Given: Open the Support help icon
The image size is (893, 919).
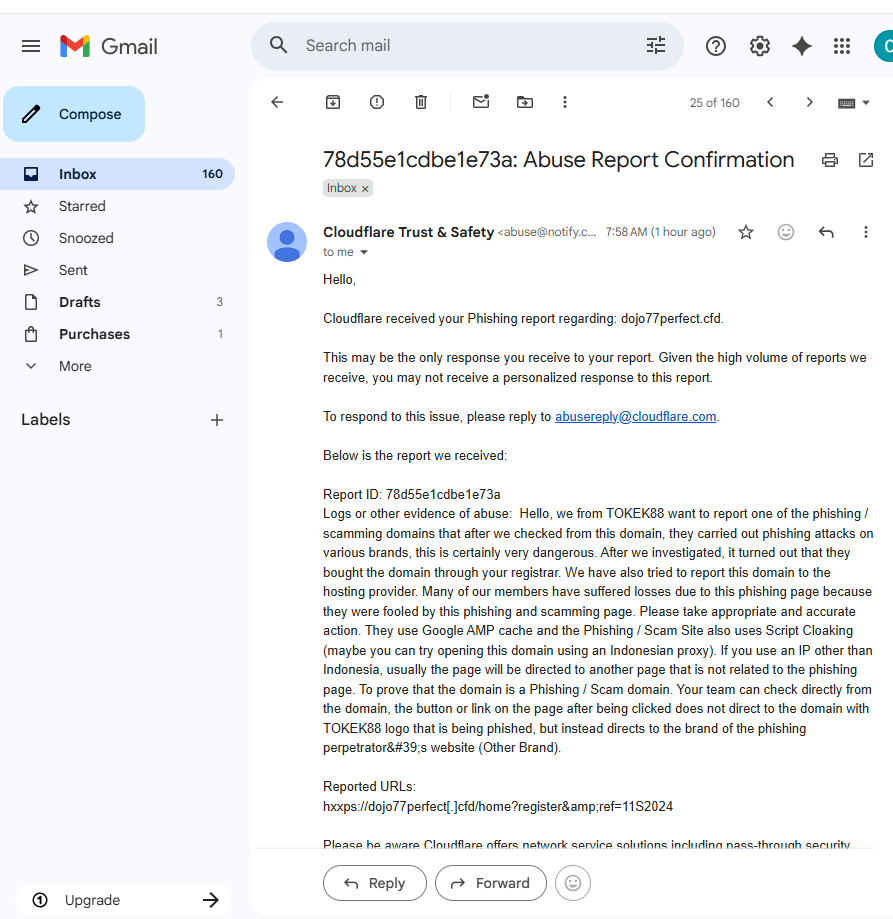Looking at the screenshot, I should tap(715, 46).
